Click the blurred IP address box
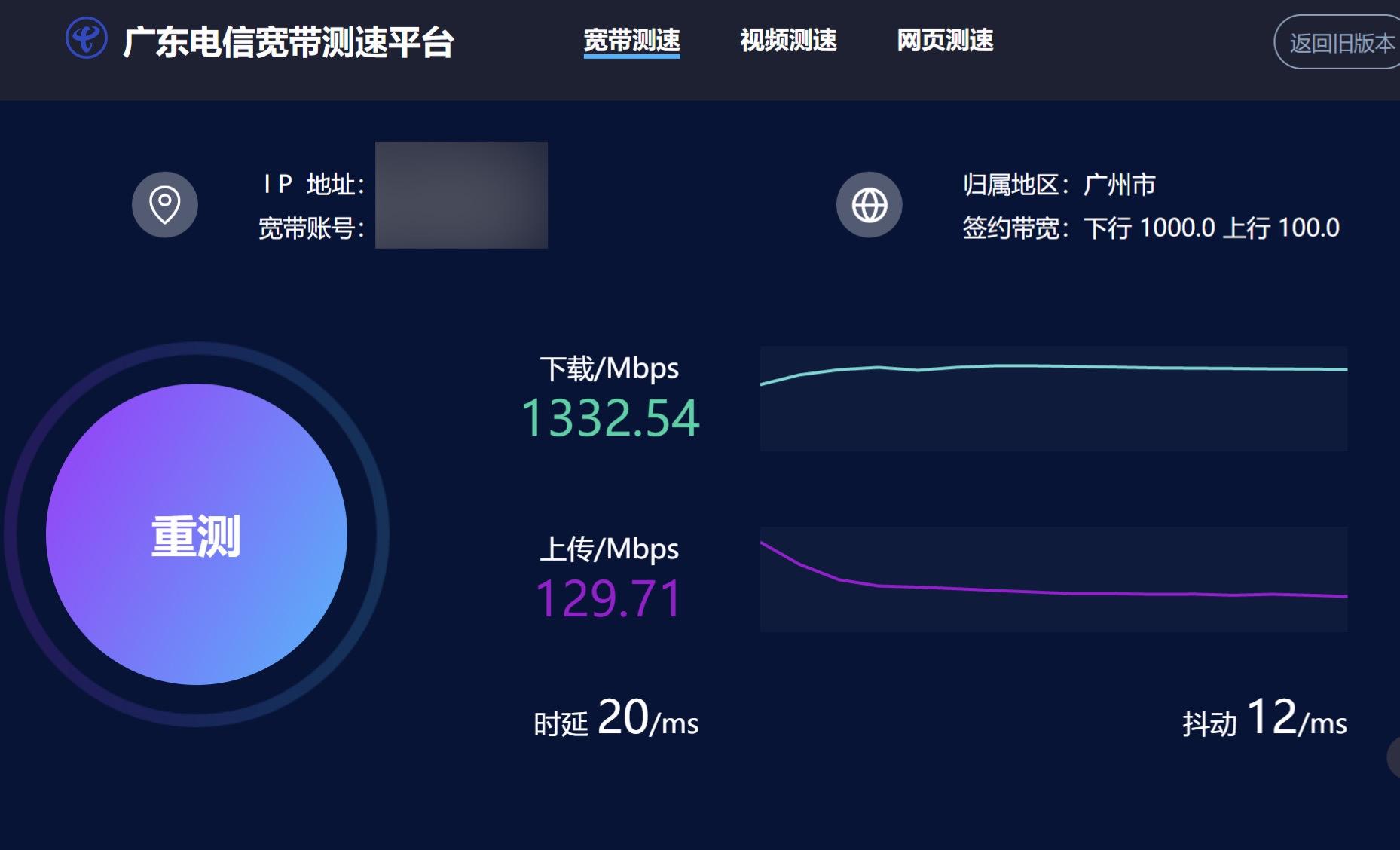 tap(461, 195)
